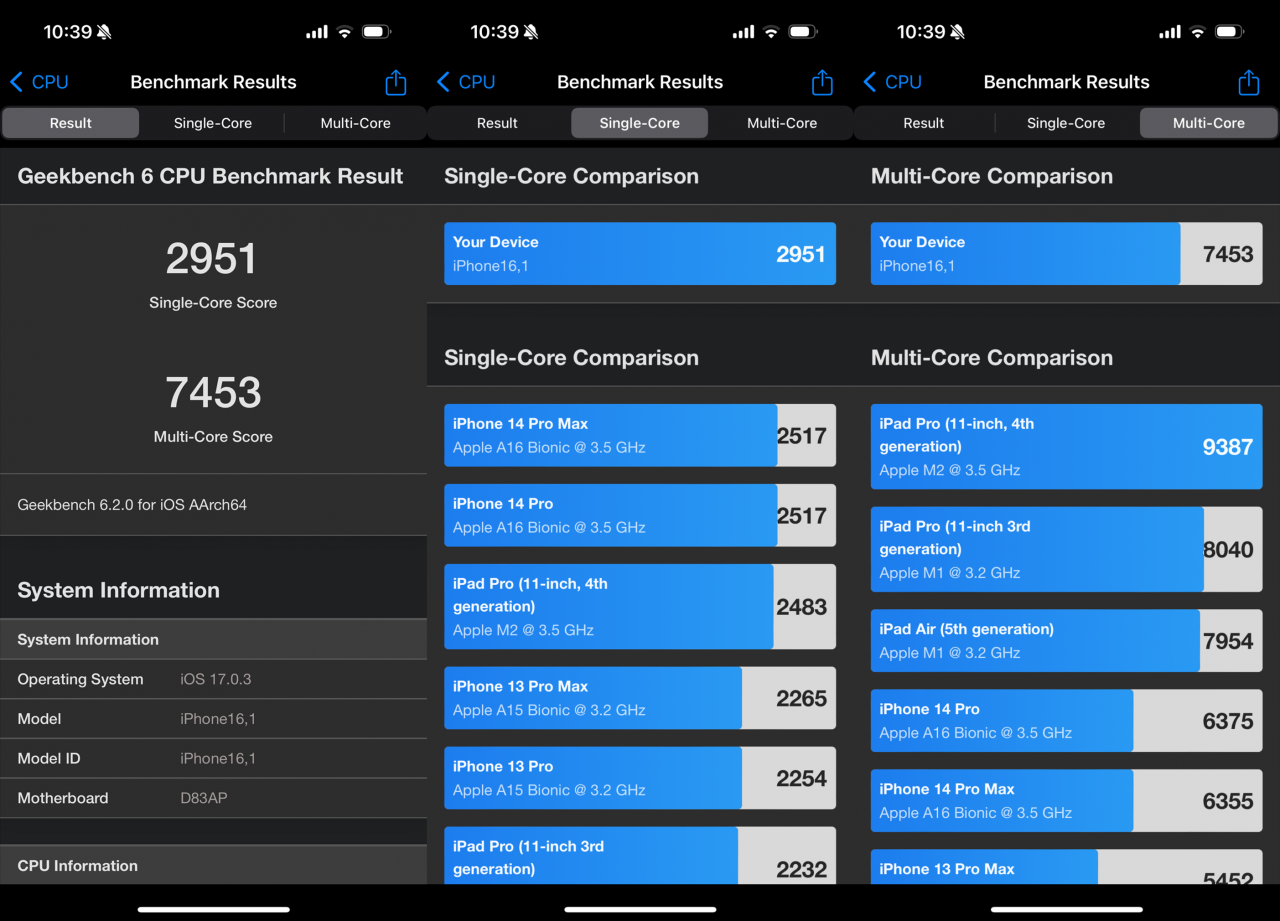Tap the CPU back label on the Result screen
The width and height of the screenshot is (1280, 921).
tap(50, 82)
